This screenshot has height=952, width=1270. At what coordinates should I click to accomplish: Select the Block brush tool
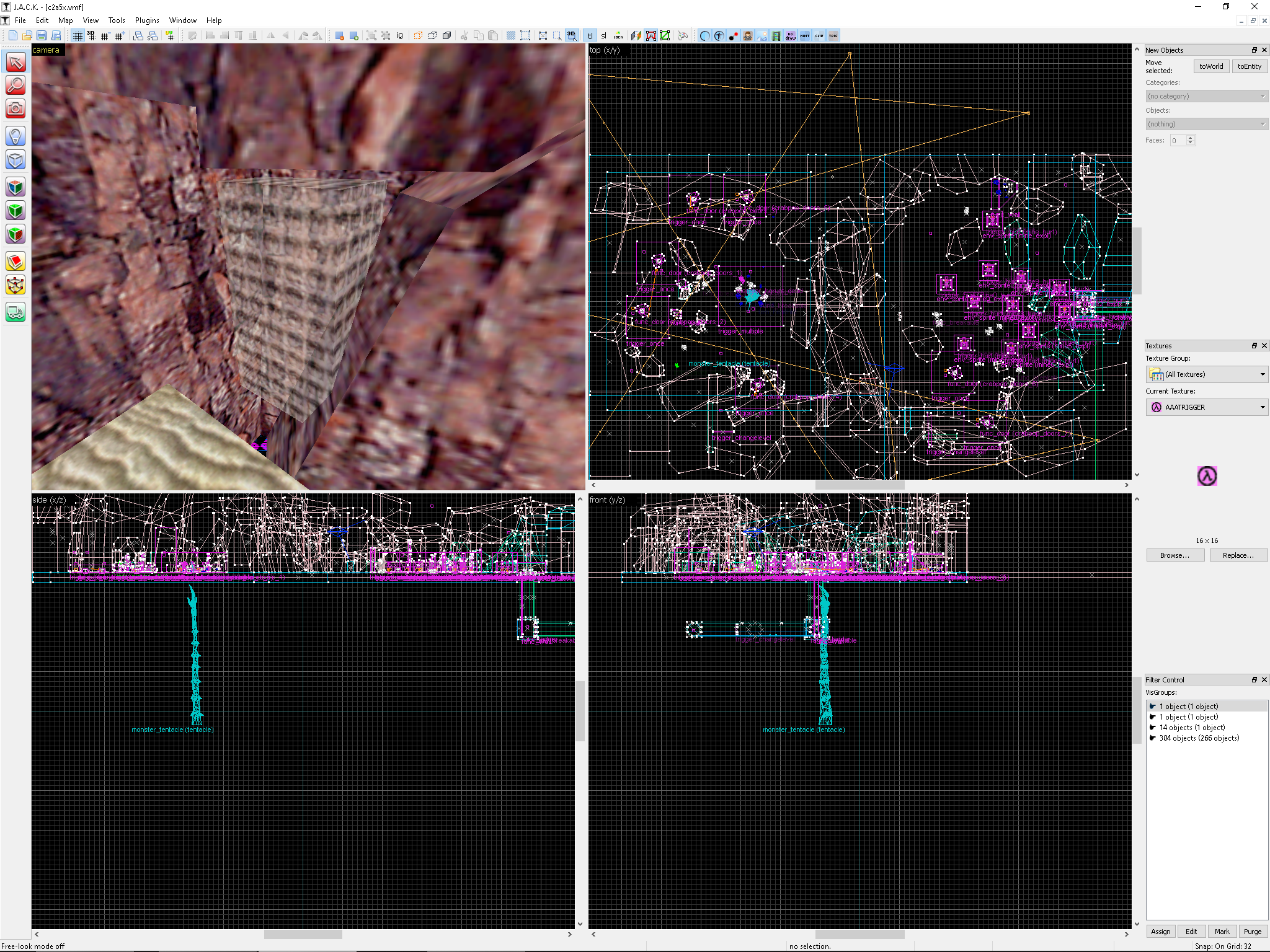pos(16,159)
